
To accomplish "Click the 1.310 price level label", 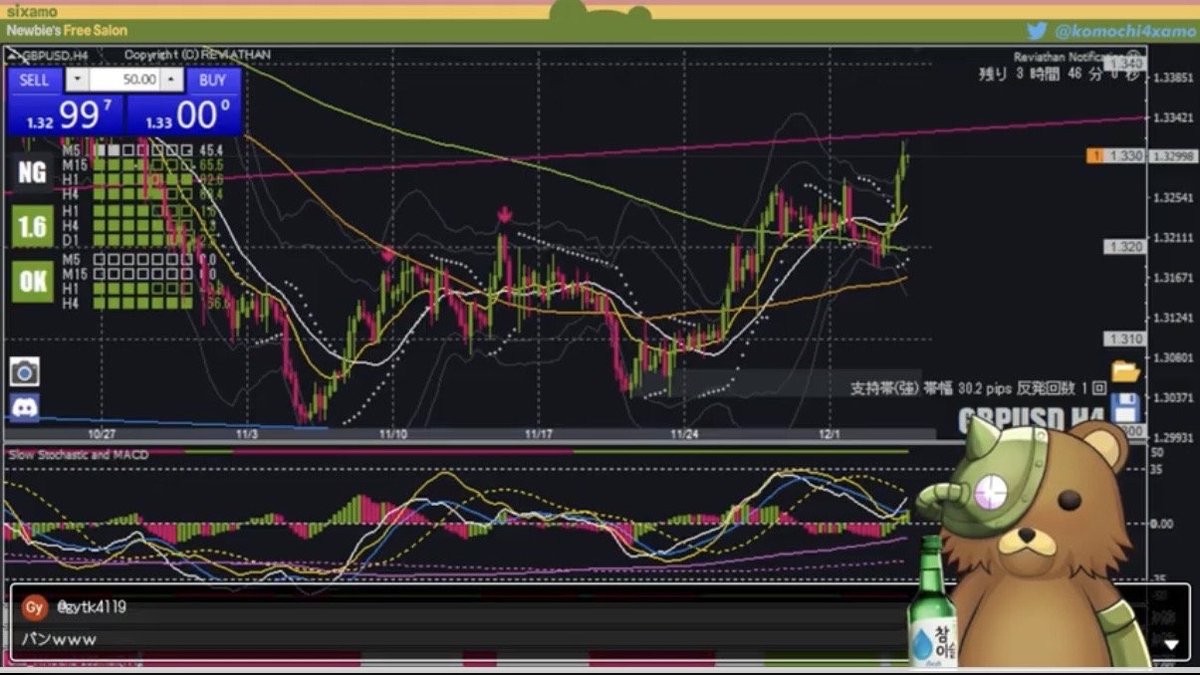I will (x=1125, y=338).
